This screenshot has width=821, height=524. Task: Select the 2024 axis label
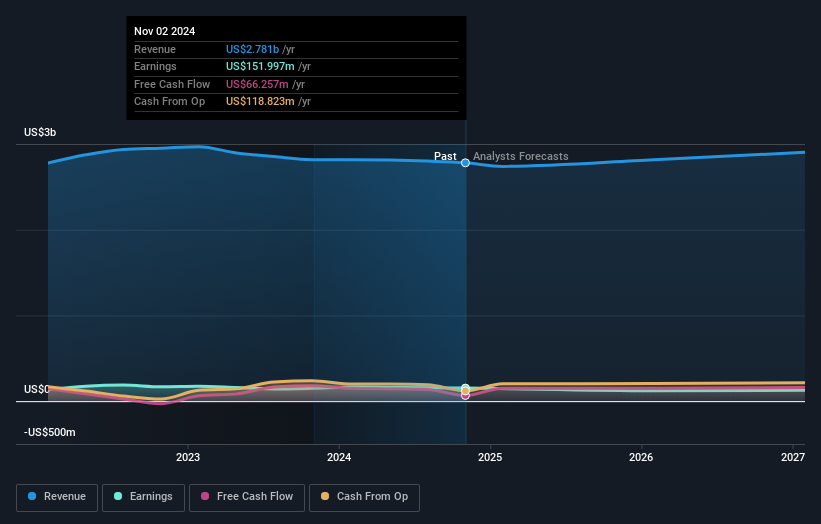[339, 457]
